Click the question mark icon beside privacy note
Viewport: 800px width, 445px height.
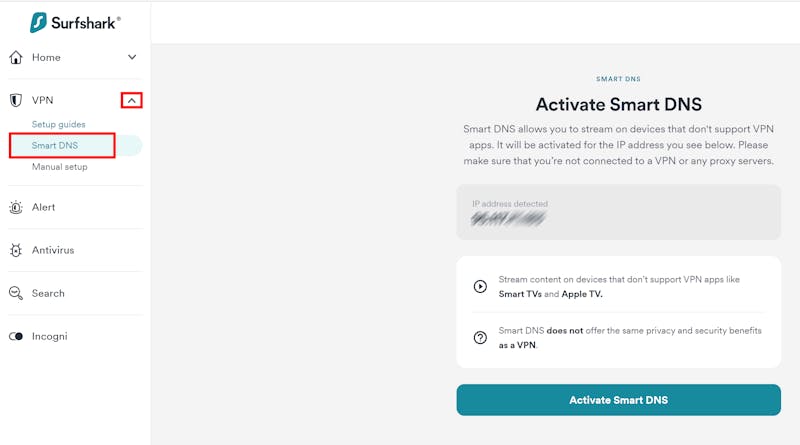click(x=480, y=337)
